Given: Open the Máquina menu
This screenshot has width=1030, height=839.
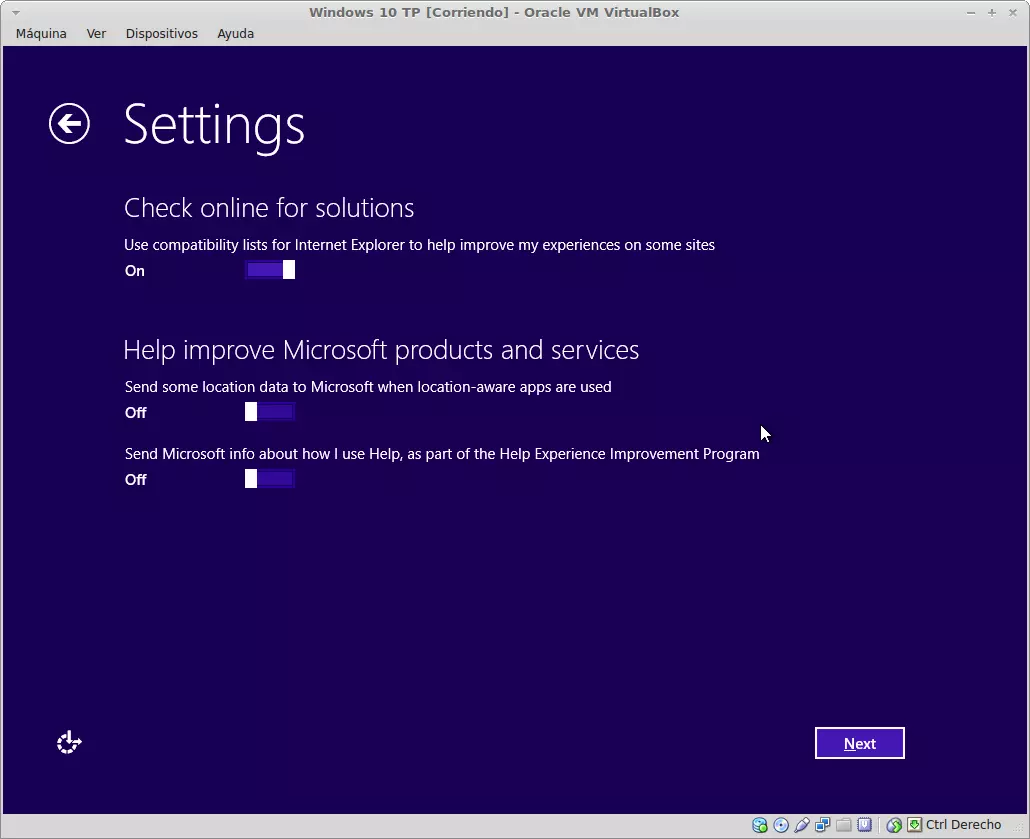Looking at the screenshot, I should coord(41,33).
